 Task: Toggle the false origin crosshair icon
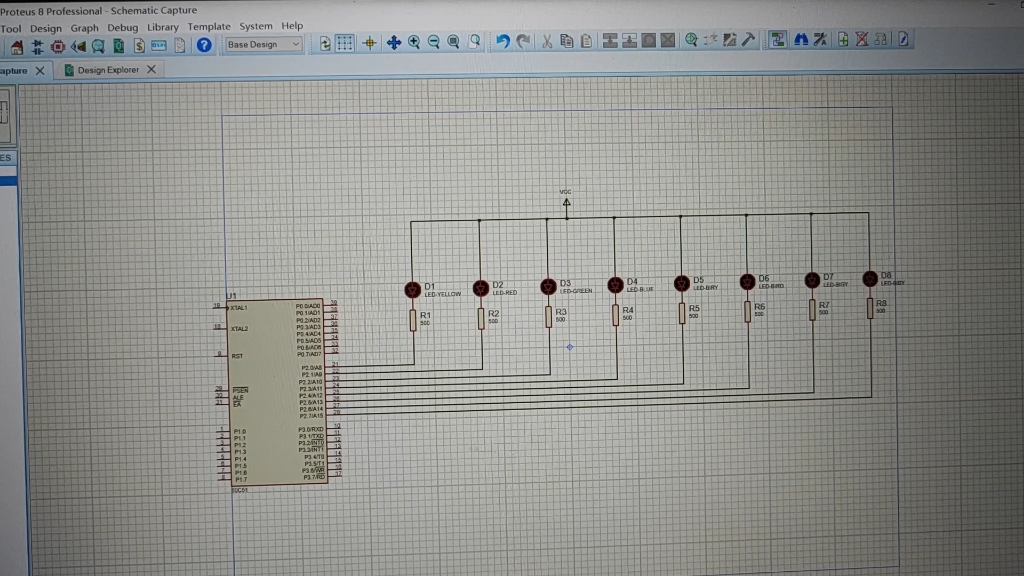370,44
